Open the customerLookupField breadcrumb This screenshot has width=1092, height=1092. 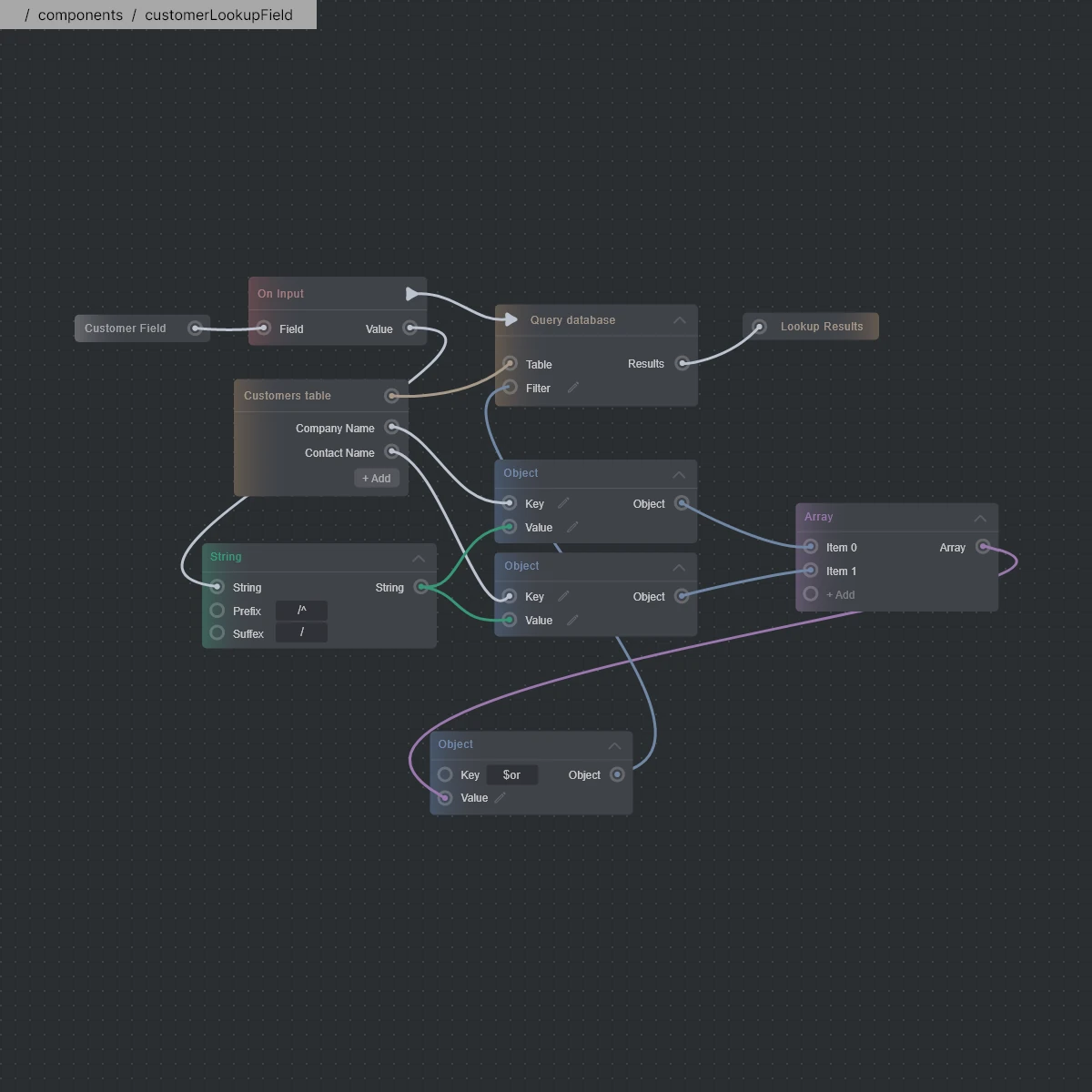coord(218,15)
